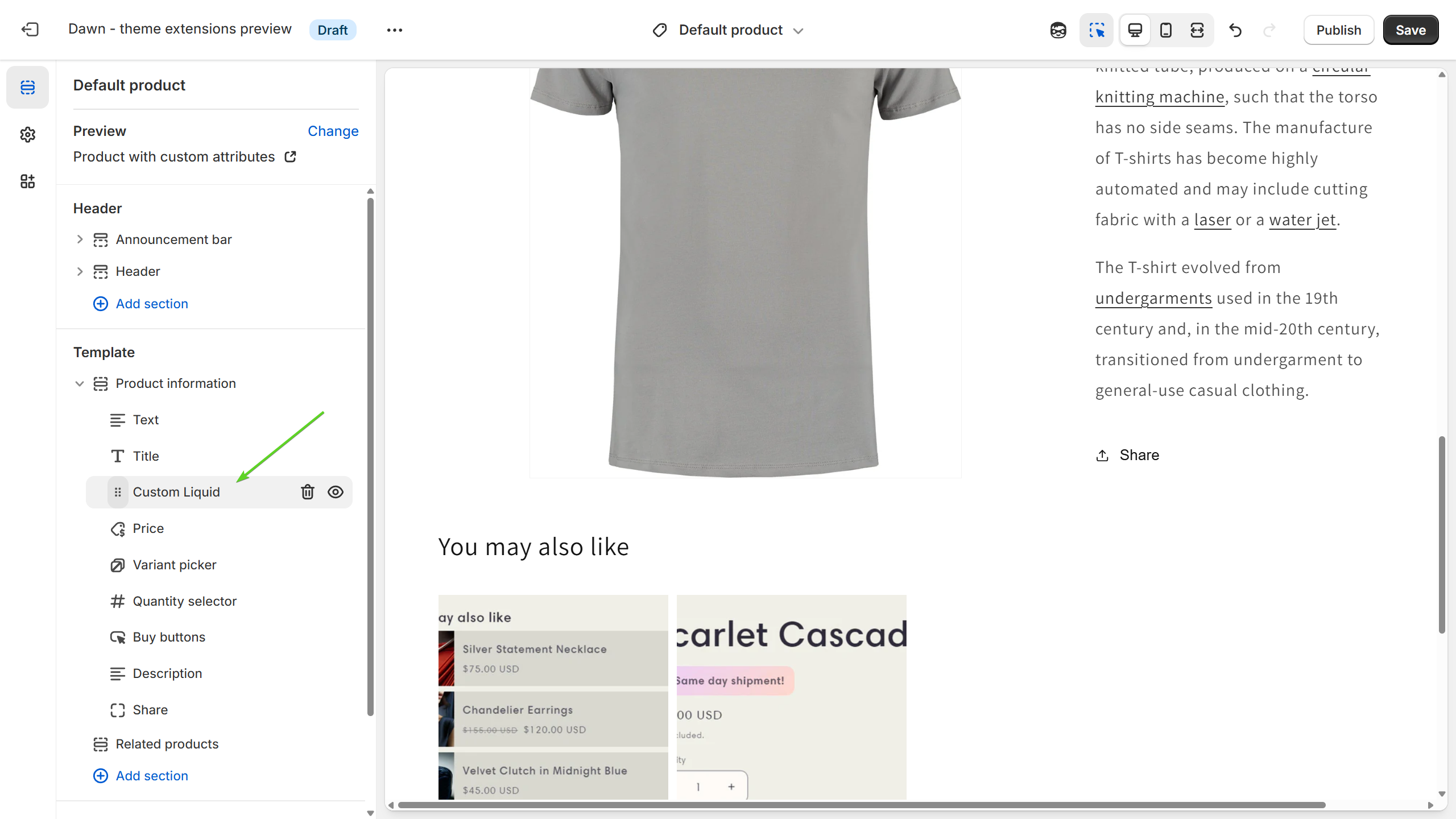Toggle the inspector selection tool
The height and width of the screenshot is (819, 1456).
point(1096,30)
